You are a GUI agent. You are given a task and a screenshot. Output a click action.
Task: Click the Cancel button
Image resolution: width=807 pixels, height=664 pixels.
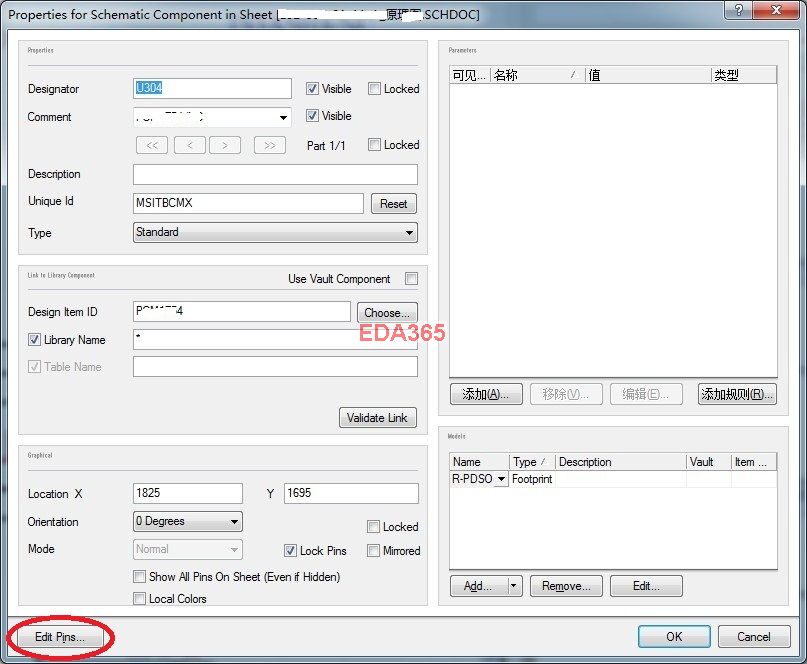[754, 637]
